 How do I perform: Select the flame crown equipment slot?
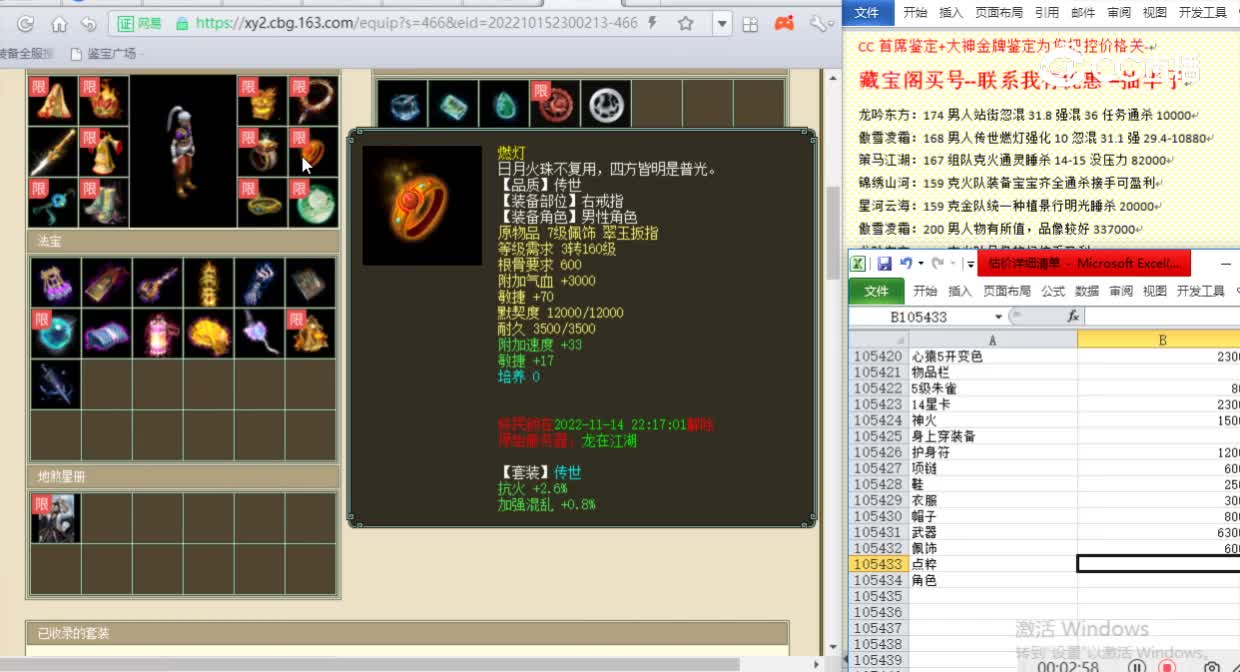[104, 101]
